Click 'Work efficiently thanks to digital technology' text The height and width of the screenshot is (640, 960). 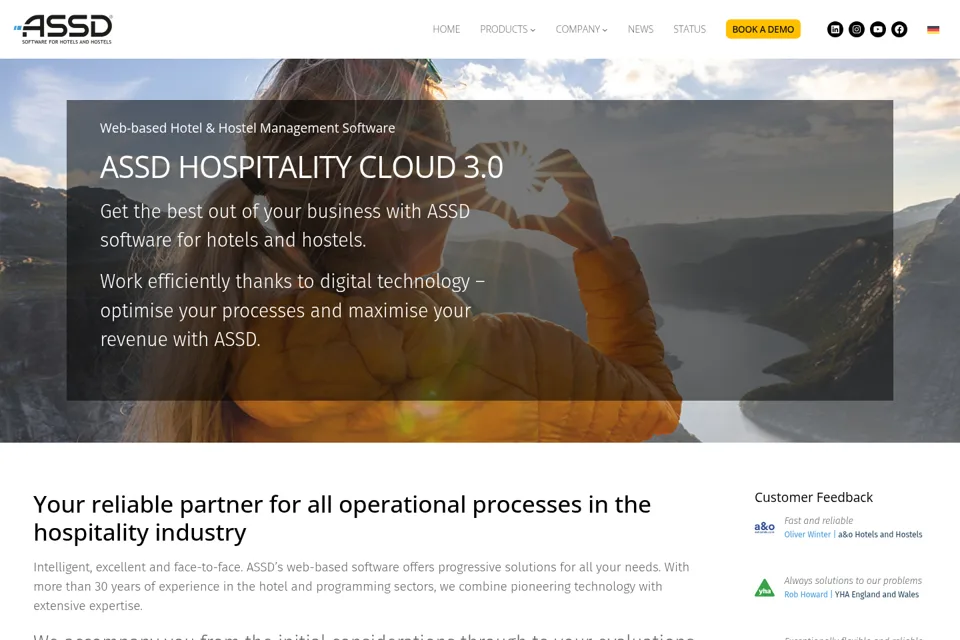click(292, 311)
